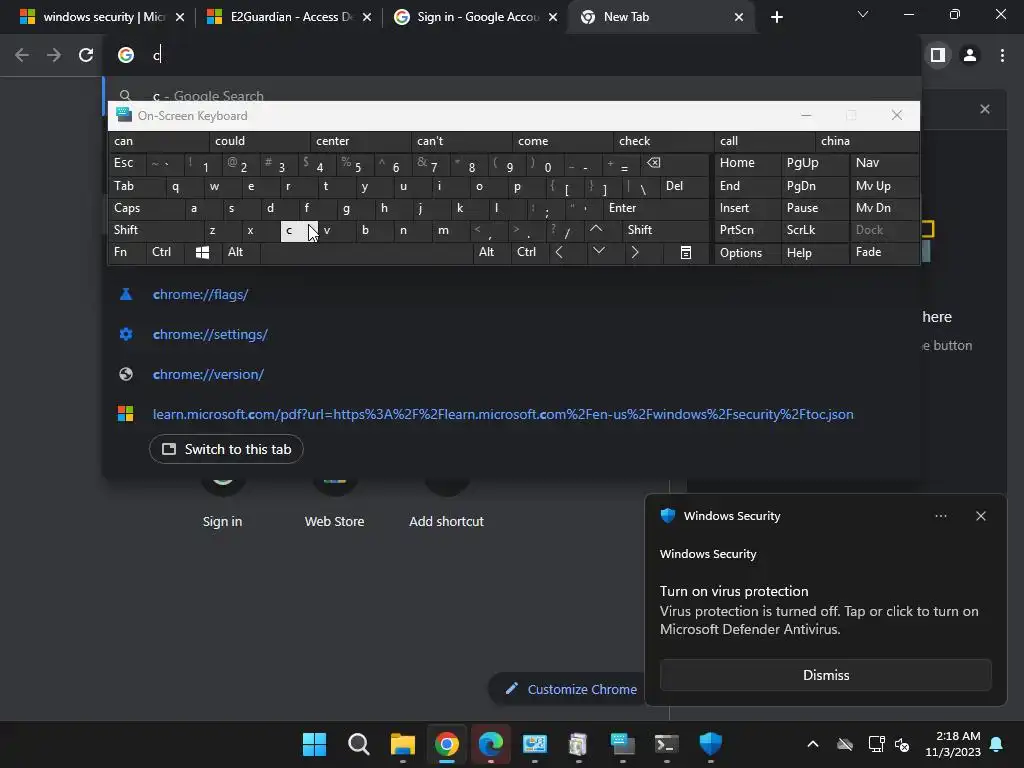
Task: Tap the Nav key on the keyboard
Action: point(884,163)
